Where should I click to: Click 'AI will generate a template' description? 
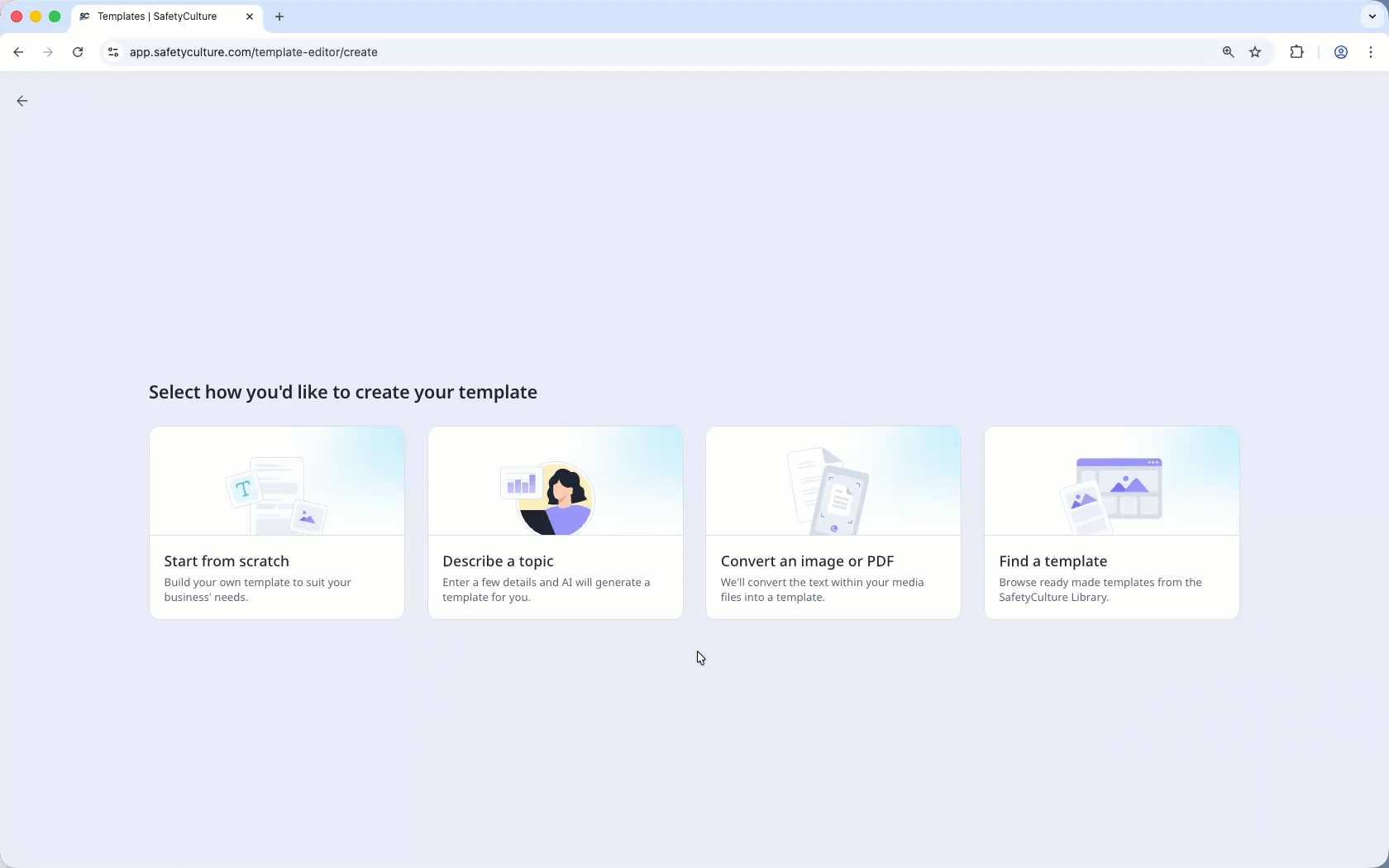546,589
